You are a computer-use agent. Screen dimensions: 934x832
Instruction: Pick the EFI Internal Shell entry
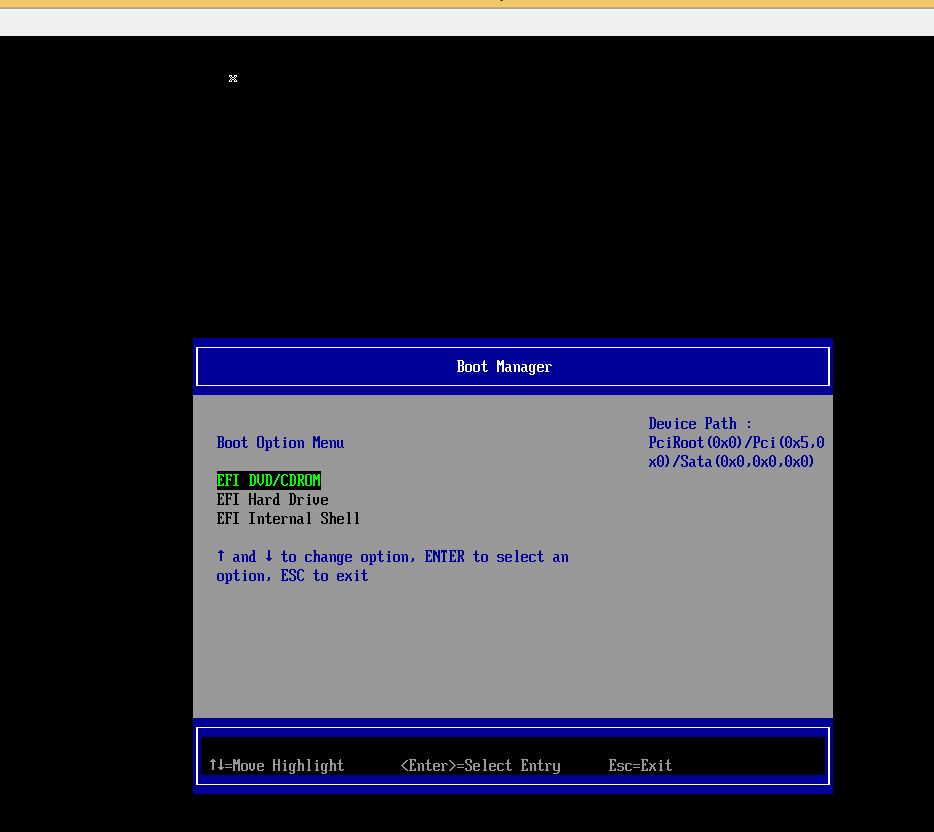tap(288, 518)
